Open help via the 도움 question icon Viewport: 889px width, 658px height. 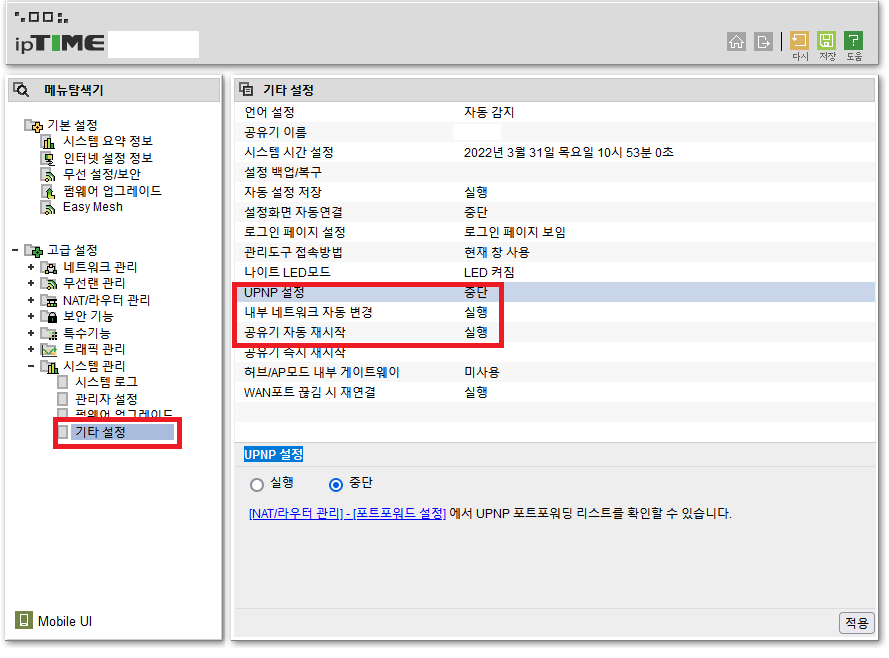pyautogui.click(x=853, y=41)
